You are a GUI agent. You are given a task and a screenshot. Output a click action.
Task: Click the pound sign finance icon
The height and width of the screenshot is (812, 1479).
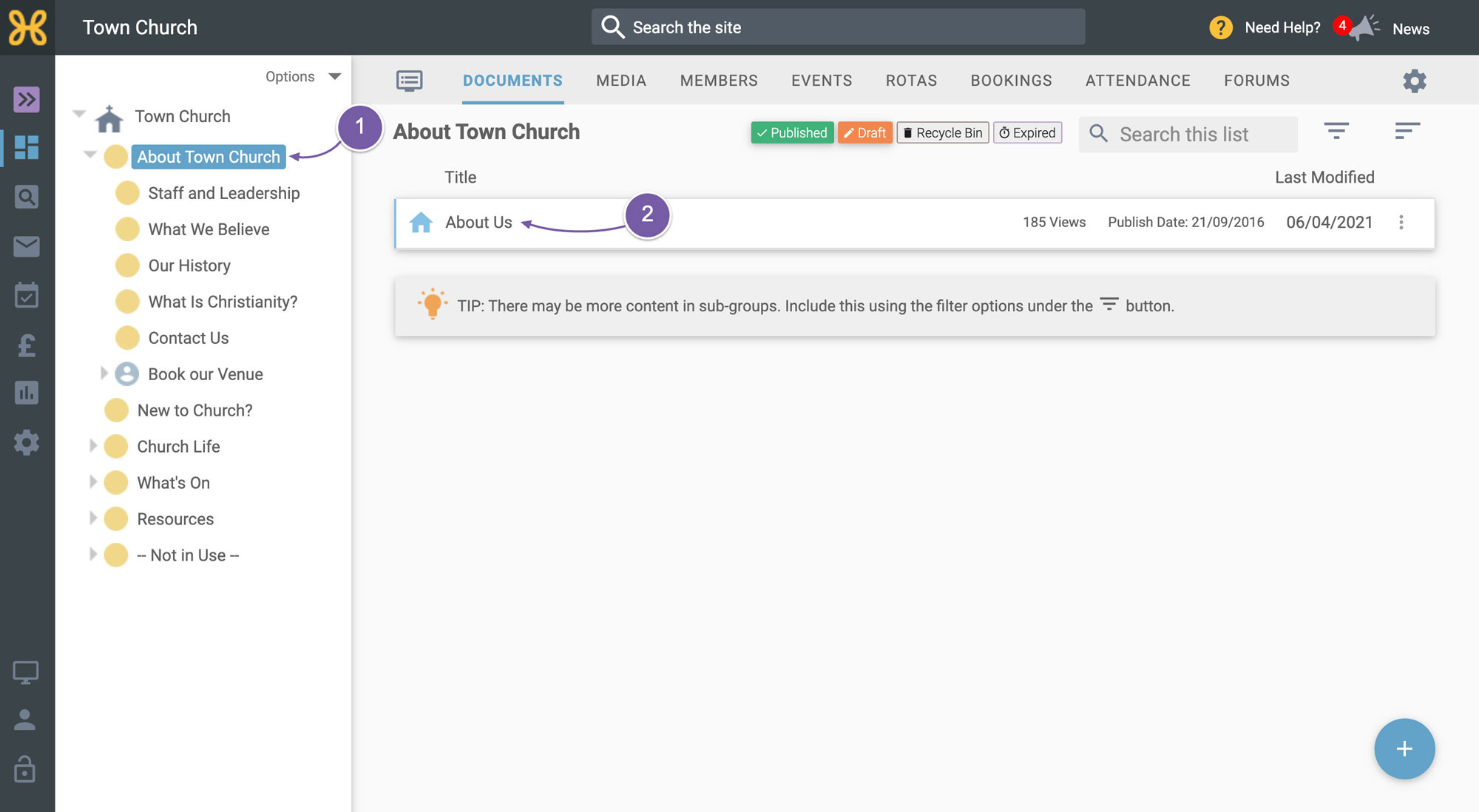pyautogui.click(x=27, y=345)
